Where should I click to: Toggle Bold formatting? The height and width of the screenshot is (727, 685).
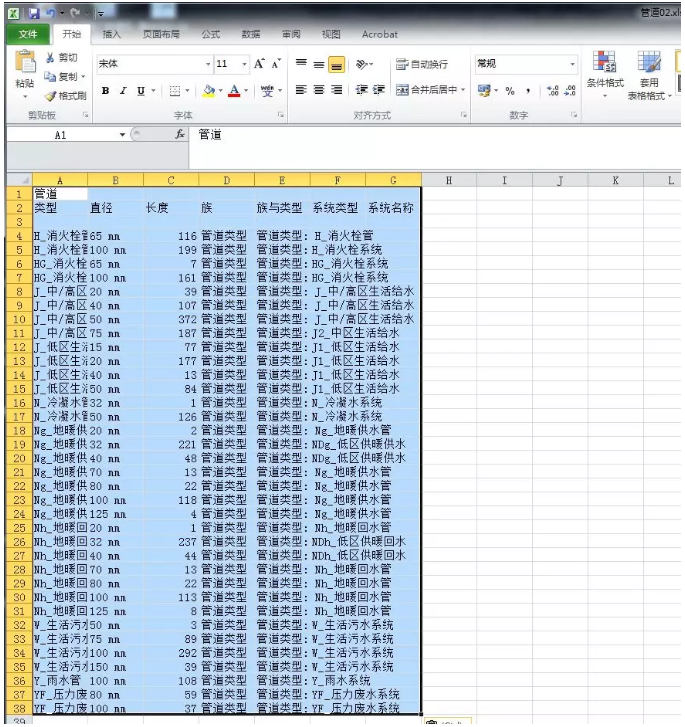[106, 91]
